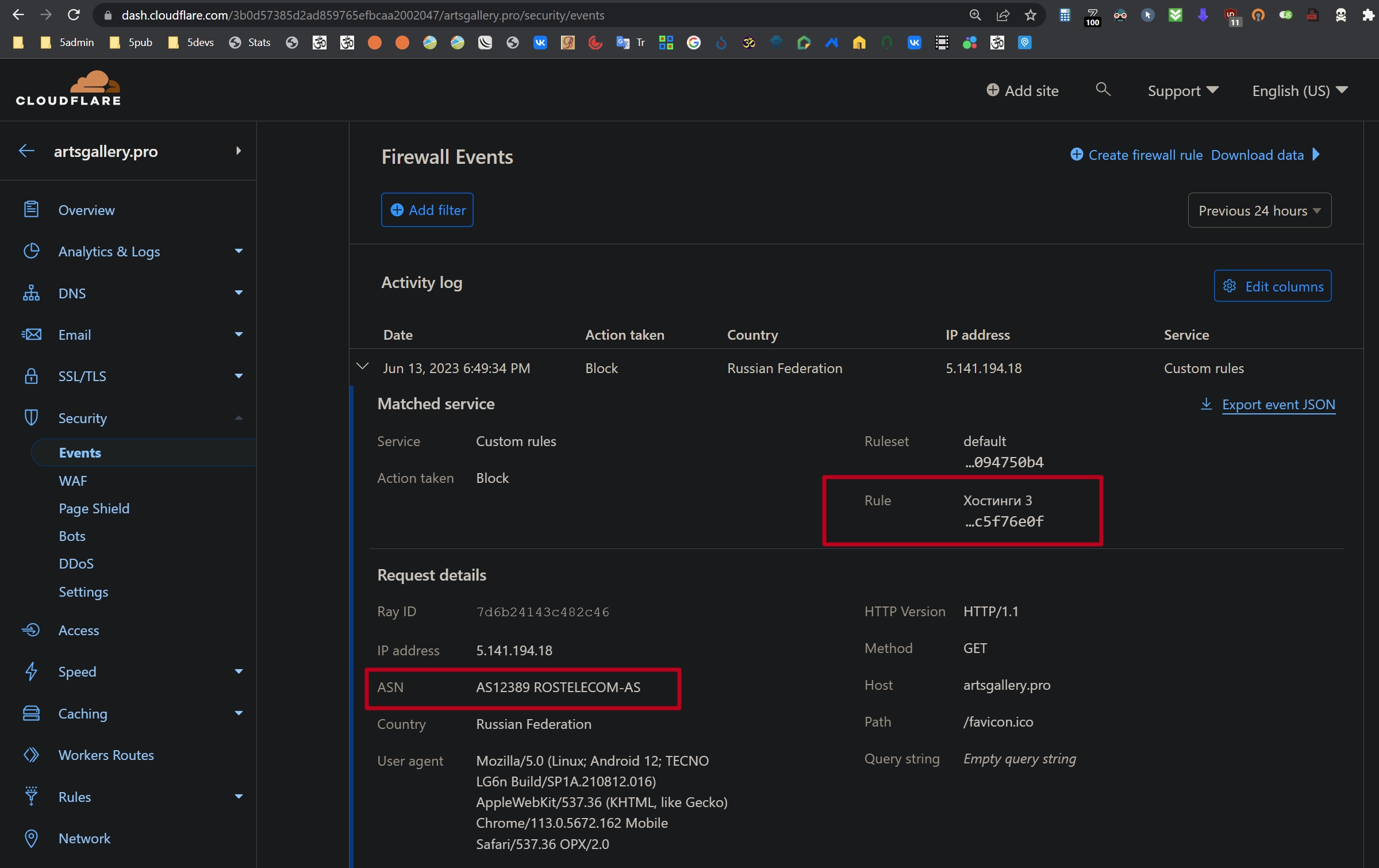Click the Add site button
Viewport: 1379px width, 868px height.
point(1023,91)
